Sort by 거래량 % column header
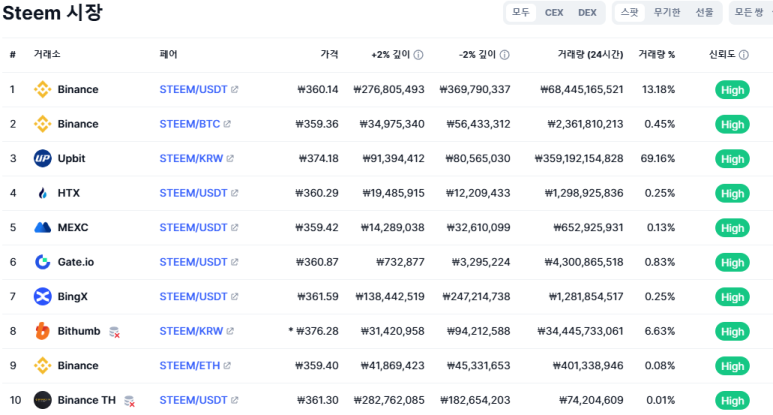This screenshot has width=773, height=415. tap(657, 54)
